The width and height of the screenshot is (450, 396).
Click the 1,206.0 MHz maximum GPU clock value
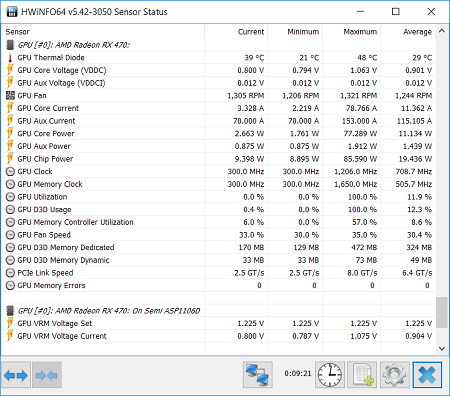[x=356, y=172]
